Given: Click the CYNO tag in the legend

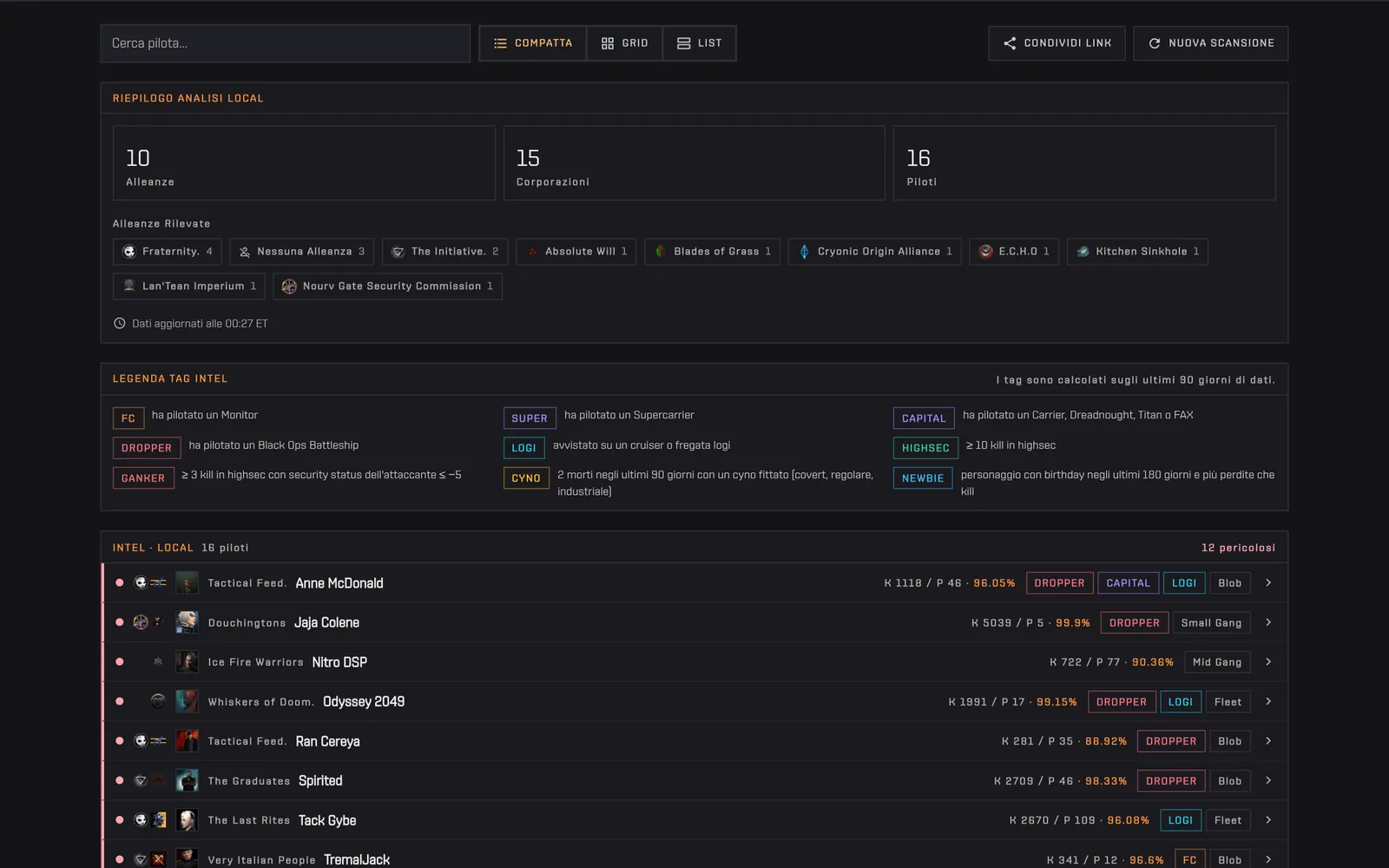Looking at the screenshot, I should pos(526,478).
